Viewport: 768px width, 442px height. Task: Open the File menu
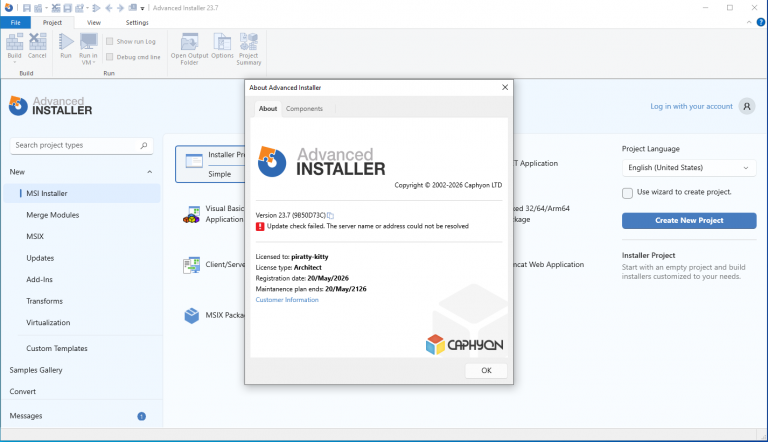pos(16,23)
